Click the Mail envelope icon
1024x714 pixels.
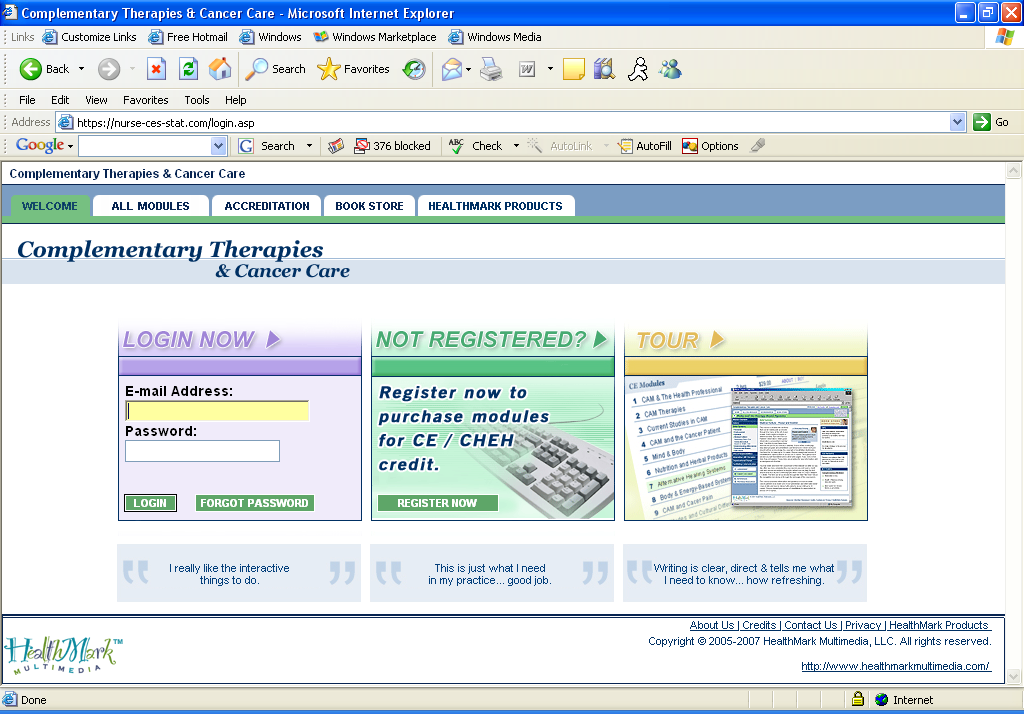coord(451,69)
